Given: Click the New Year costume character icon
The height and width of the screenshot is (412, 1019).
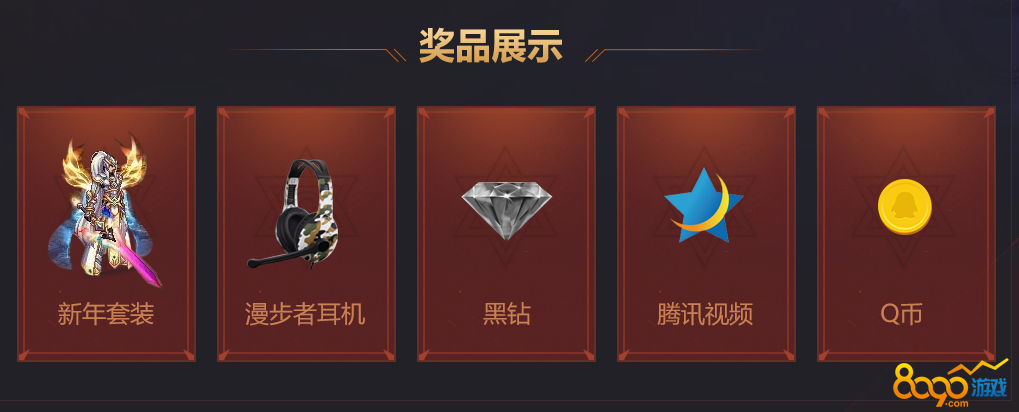Looking at the screenshot, I should 104,210.
